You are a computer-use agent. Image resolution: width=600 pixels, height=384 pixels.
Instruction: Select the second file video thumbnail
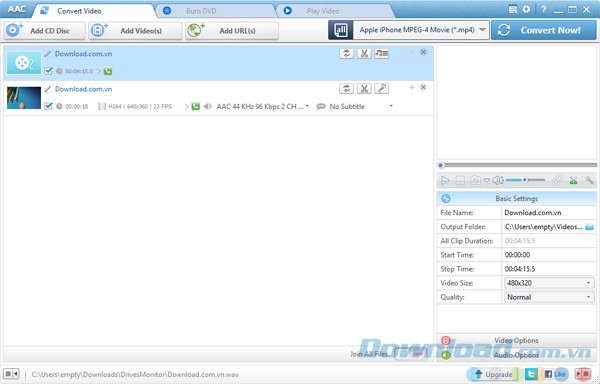click(x=24, y=98)
